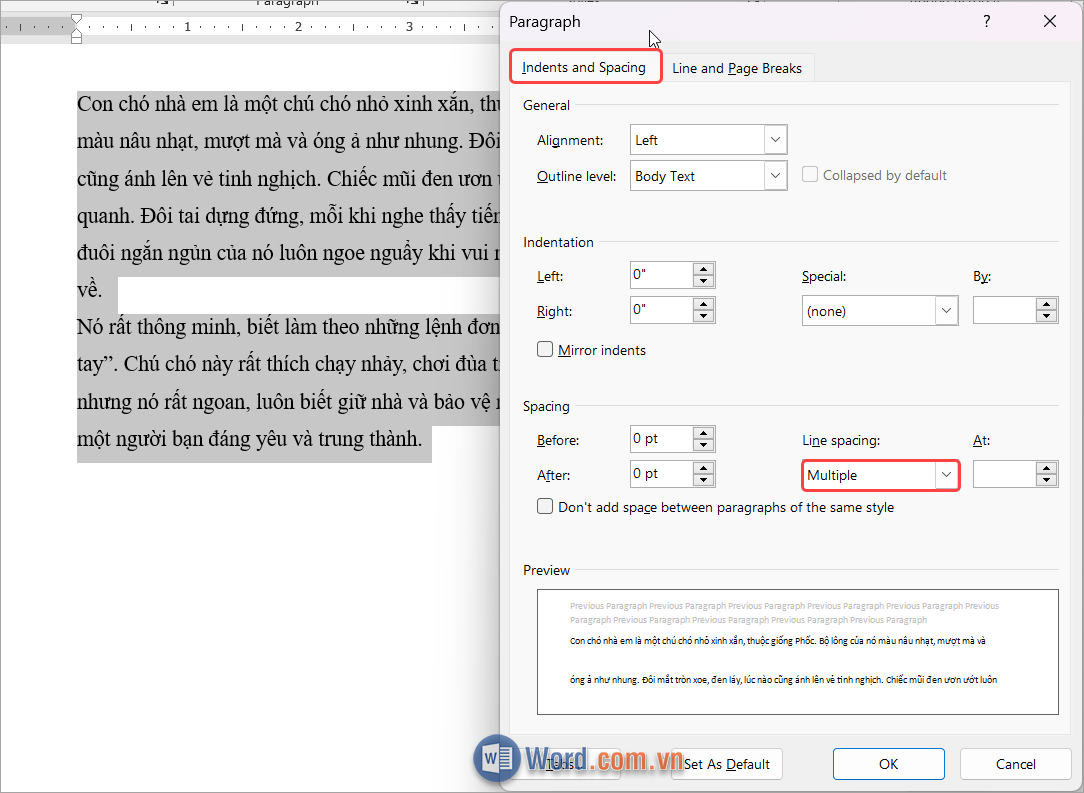Increase the Left indentation using its up arrow
This screenshot has height=793, width=1084.
click(x=703, y=269)
